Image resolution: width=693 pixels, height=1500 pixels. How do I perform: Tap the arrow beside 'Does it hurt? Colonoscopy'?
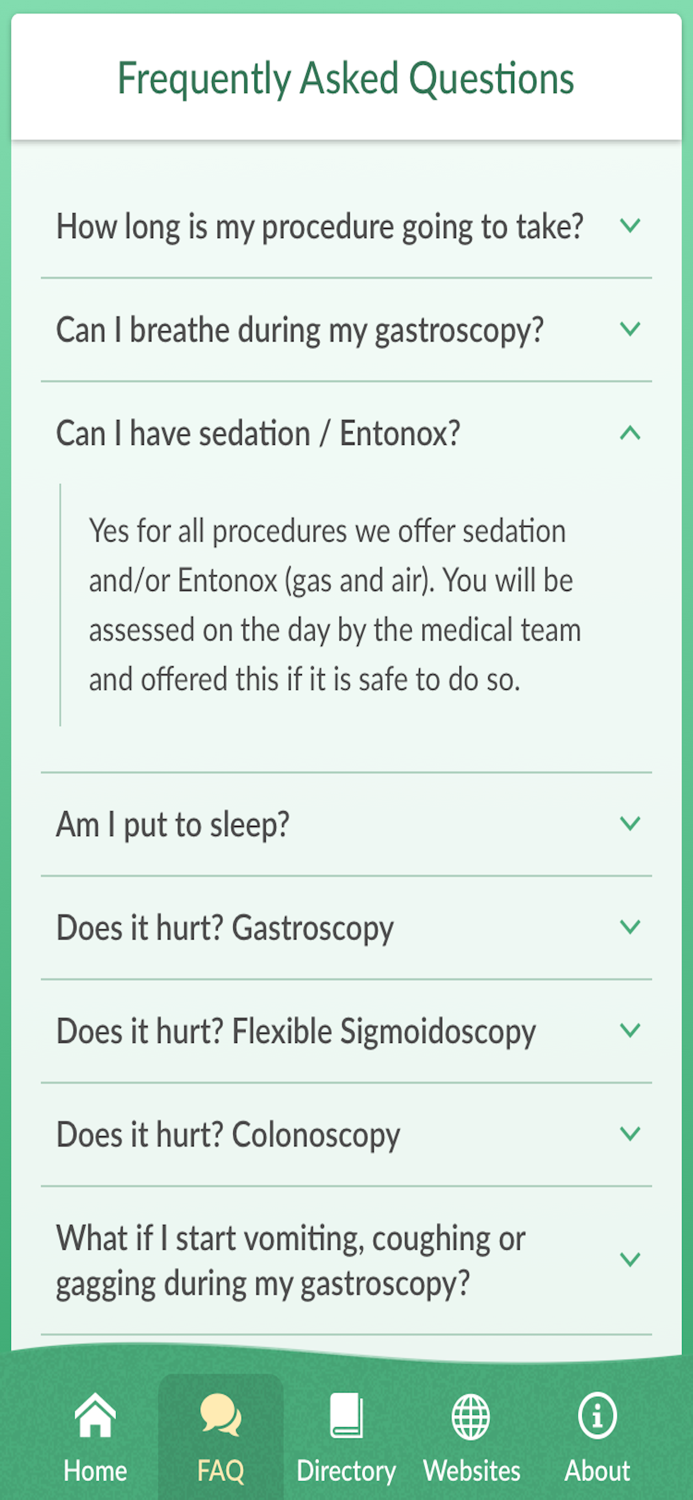click(630, 1134)
